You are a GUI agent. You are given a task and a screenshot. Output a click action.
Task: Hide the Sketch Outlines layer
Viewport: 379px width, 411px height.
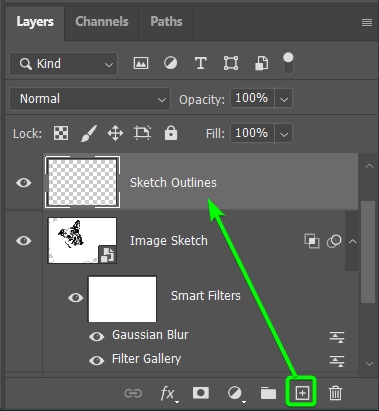pyautogui.click(x=24, y=183)
